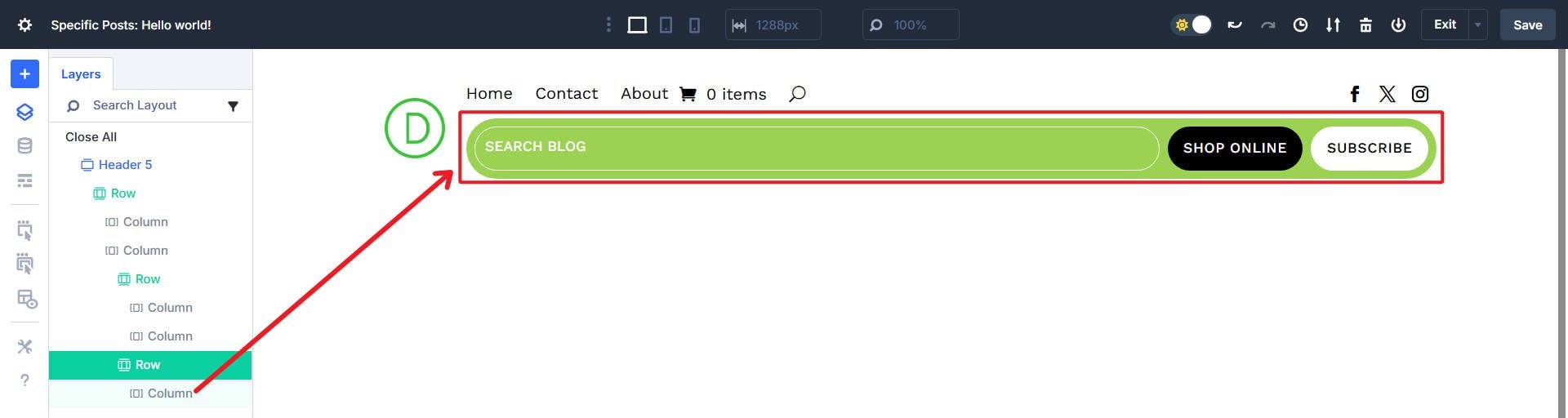Click the Save button
Screen dimensions: 1568x418
[x=1527, y=25]
